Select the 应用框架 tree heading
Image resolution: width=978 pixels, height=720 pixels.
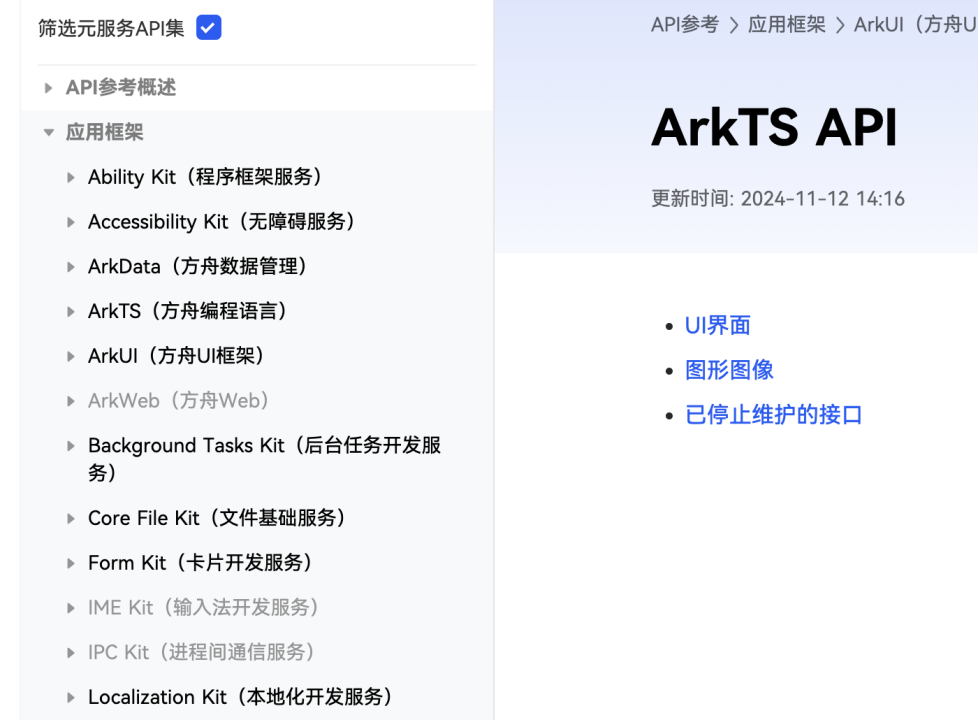(x=105, y=132)
